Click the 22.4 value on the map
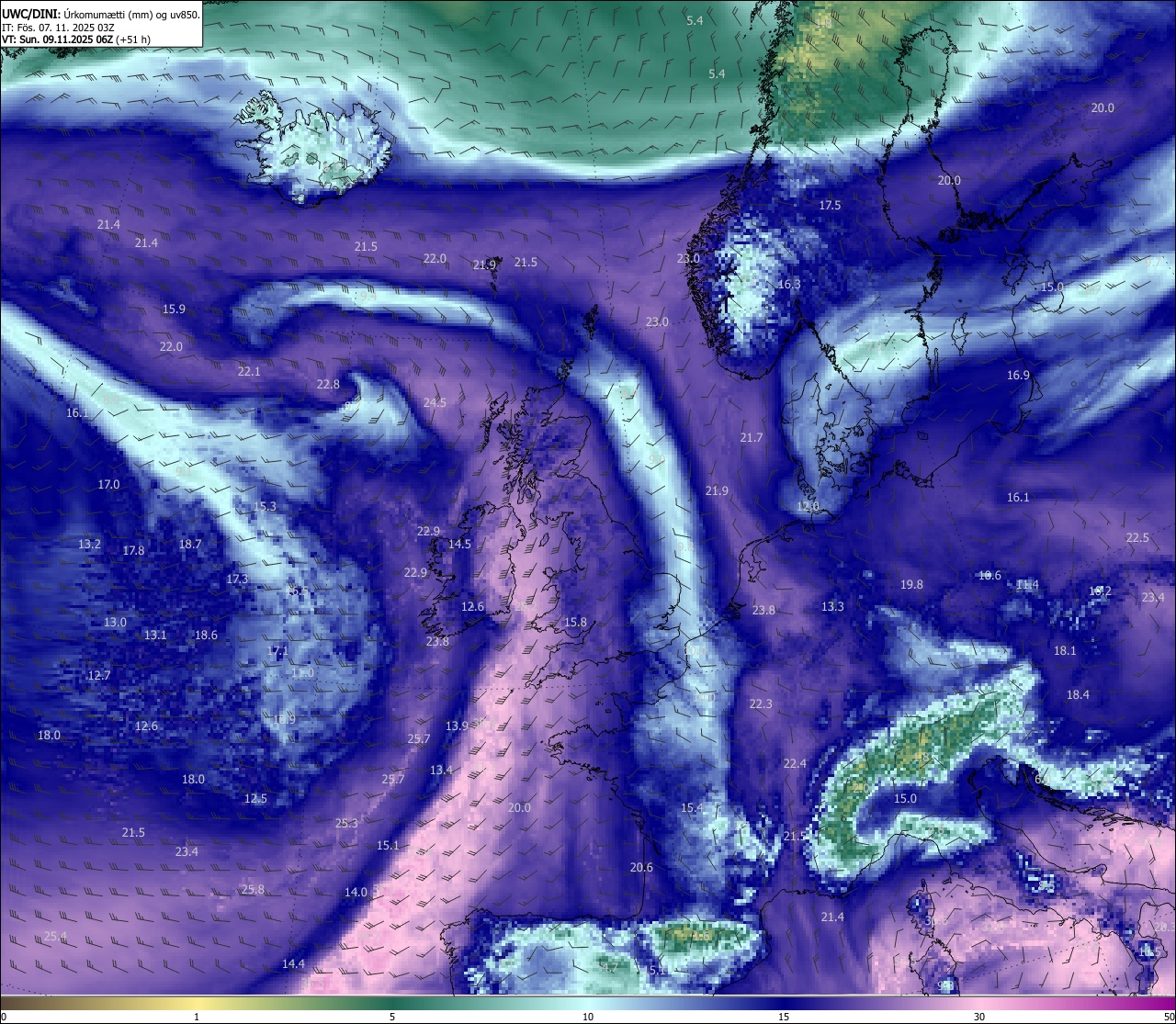The width and height of the screenshot is (1176, 1024). [795, 764]
